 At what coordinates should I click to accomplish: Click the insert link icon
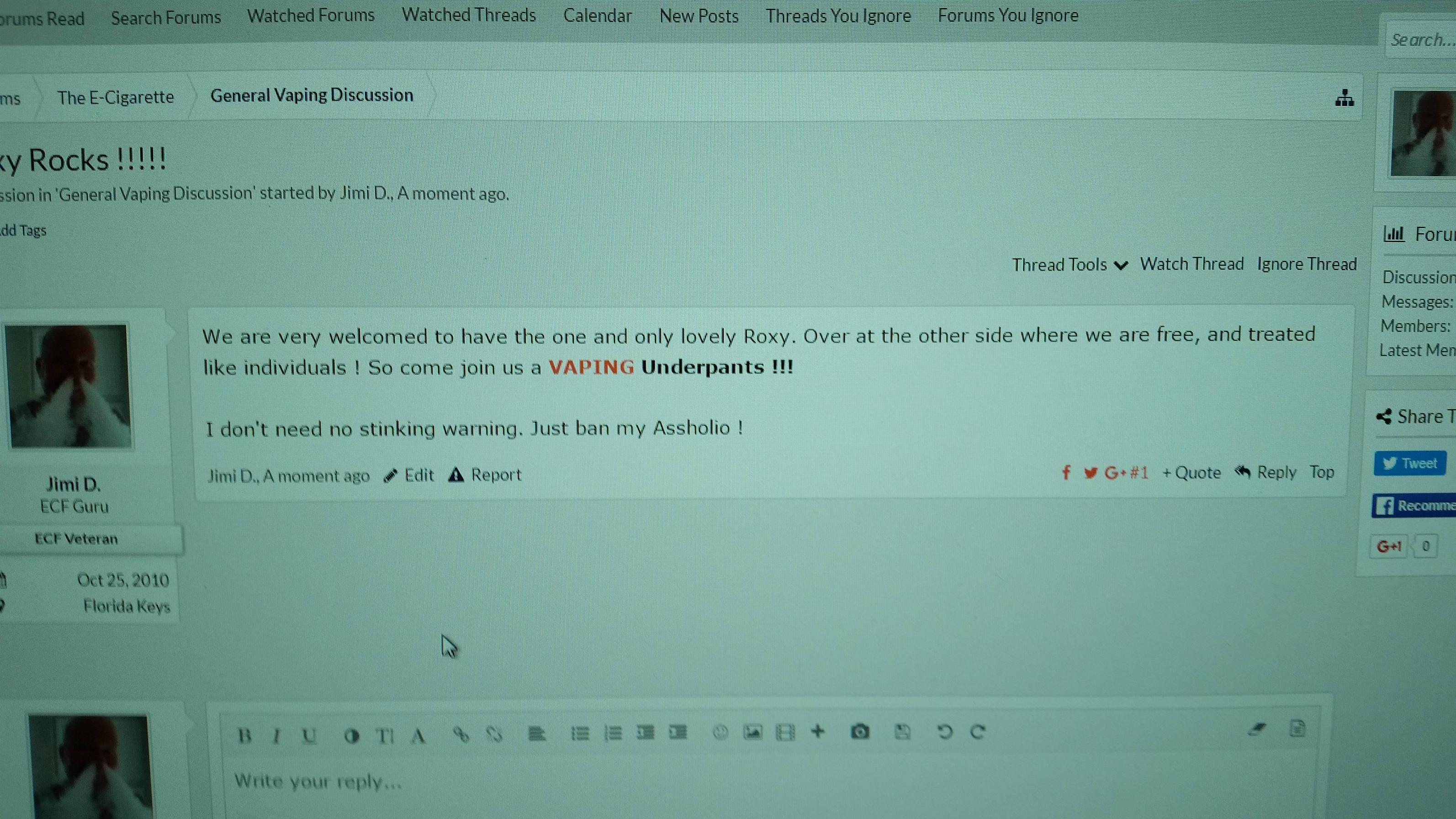[461, 735]
